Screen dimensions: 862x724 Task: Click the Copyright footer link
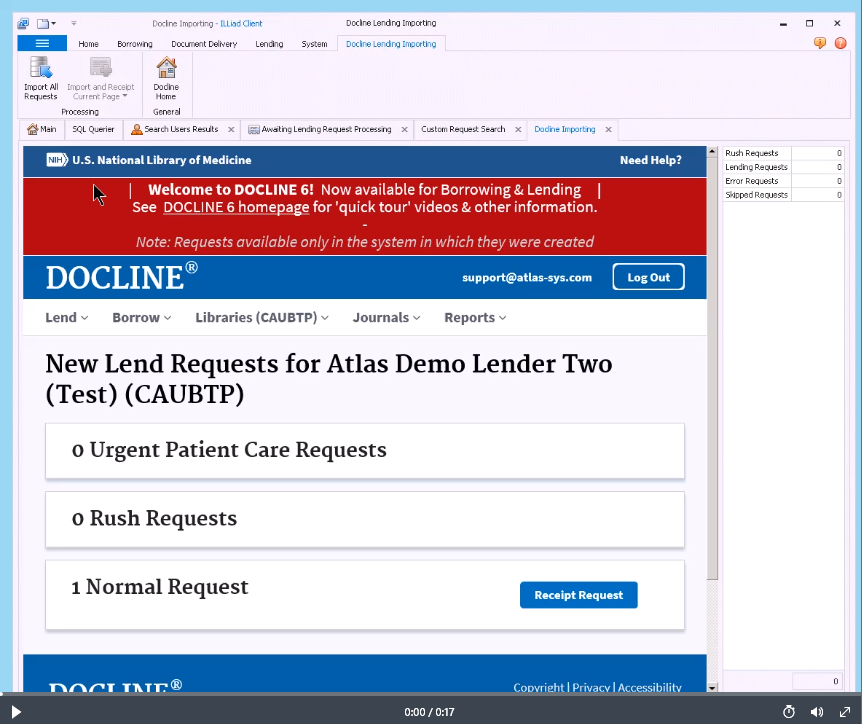(538, 687)
